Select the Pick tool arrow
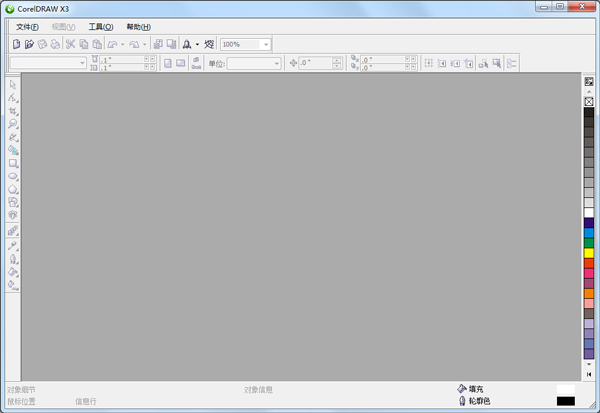 coord(13,85)
